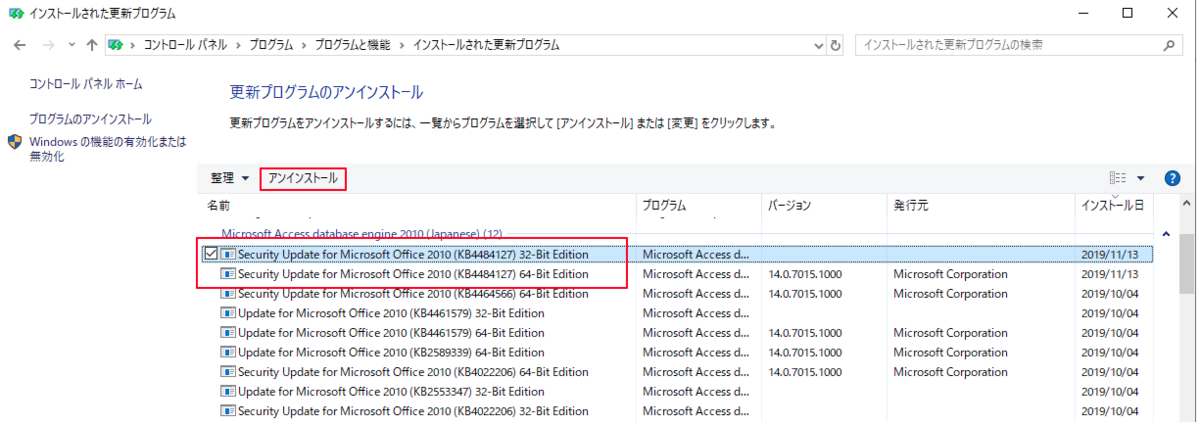
Task: Click icon of KB4022206 32-Bit Edition row
Action: coord(228,411)
